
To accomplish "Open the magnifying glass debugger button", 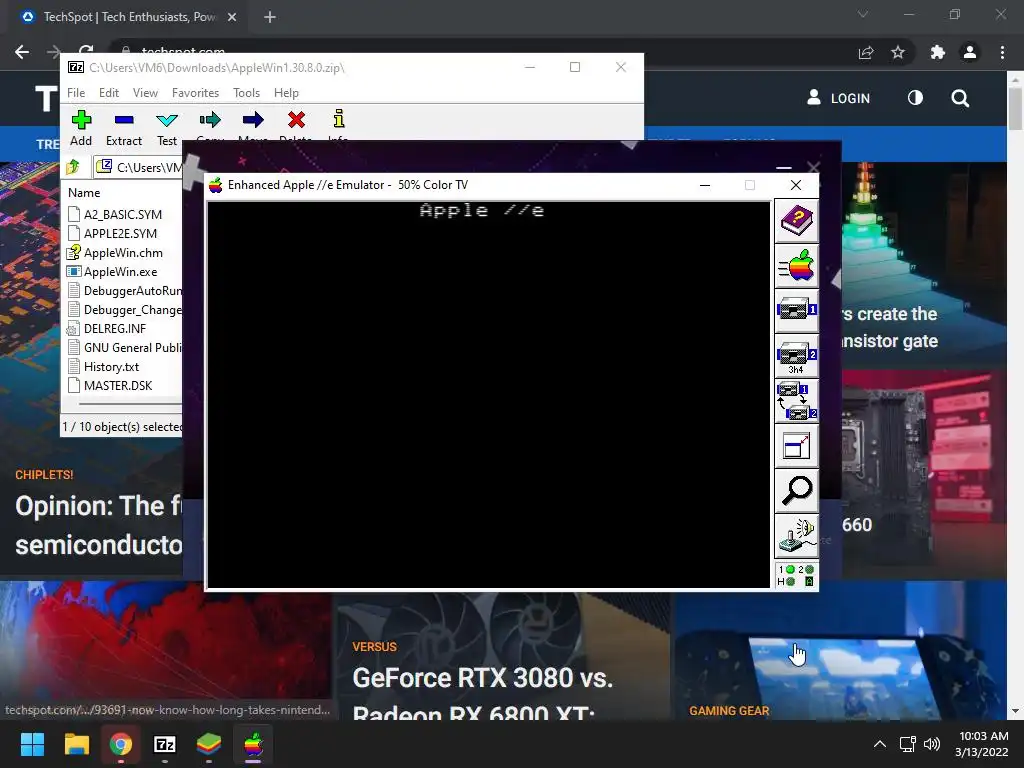I will (796, 490).
